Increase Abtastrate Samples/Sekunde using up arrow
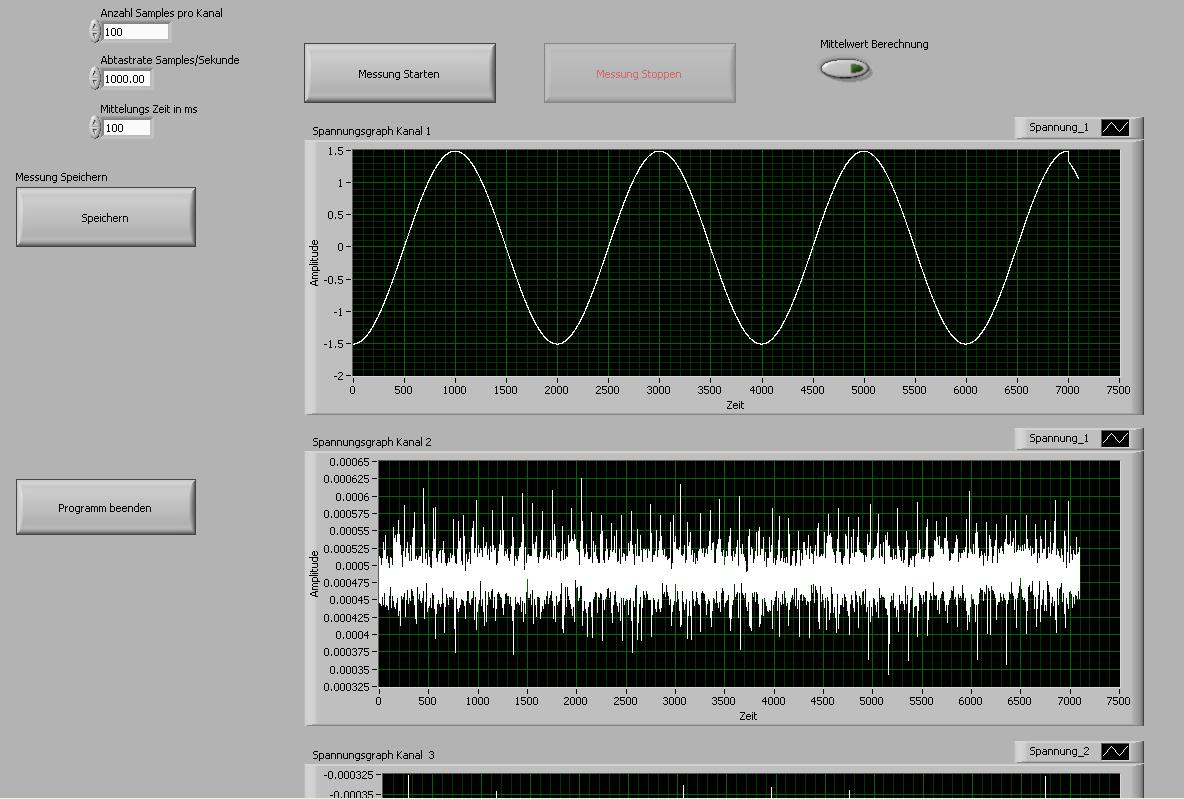 (95, 73)
